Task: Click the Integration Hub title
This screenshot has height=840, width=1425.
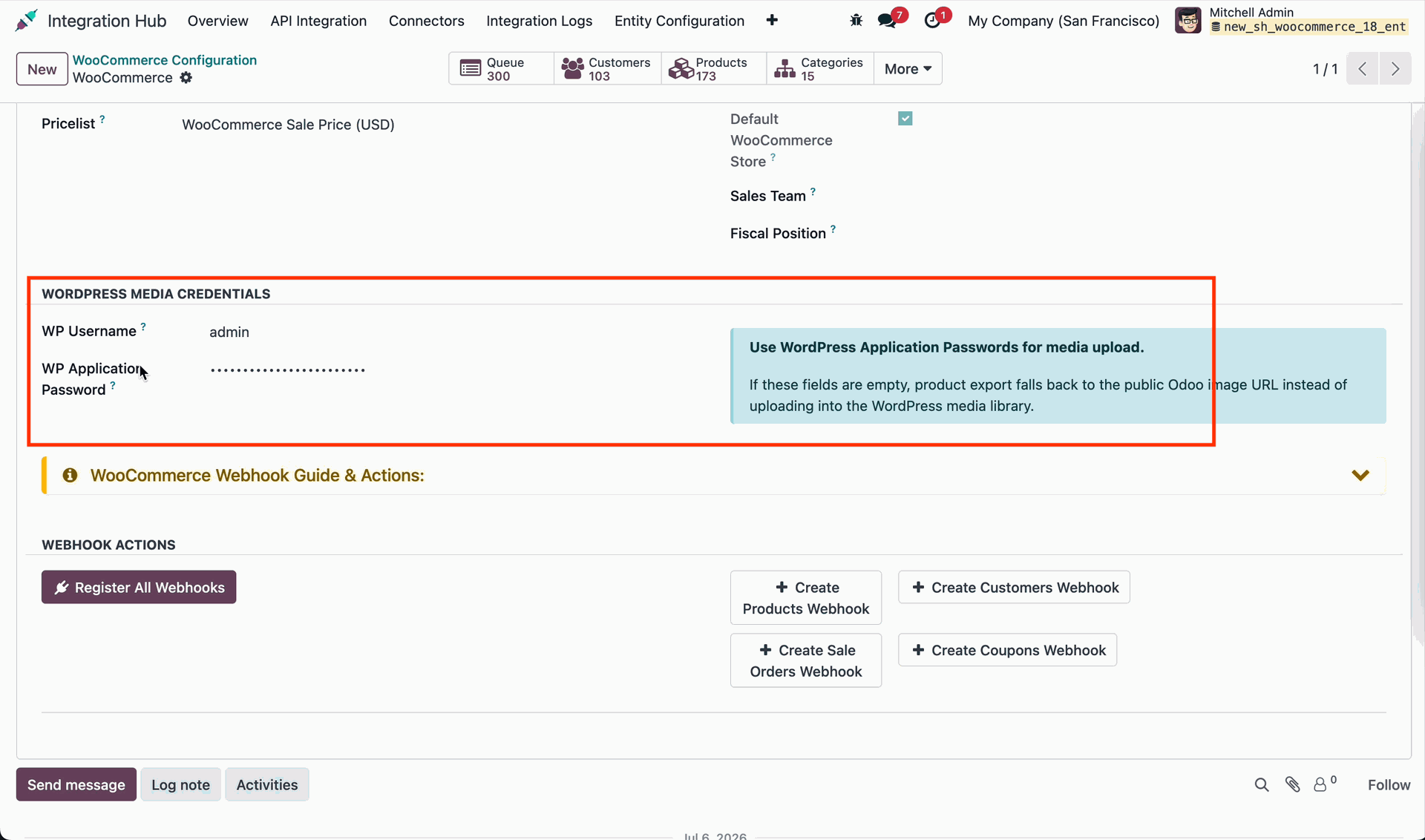Action: pyautogui.click(x=107, y=21)
